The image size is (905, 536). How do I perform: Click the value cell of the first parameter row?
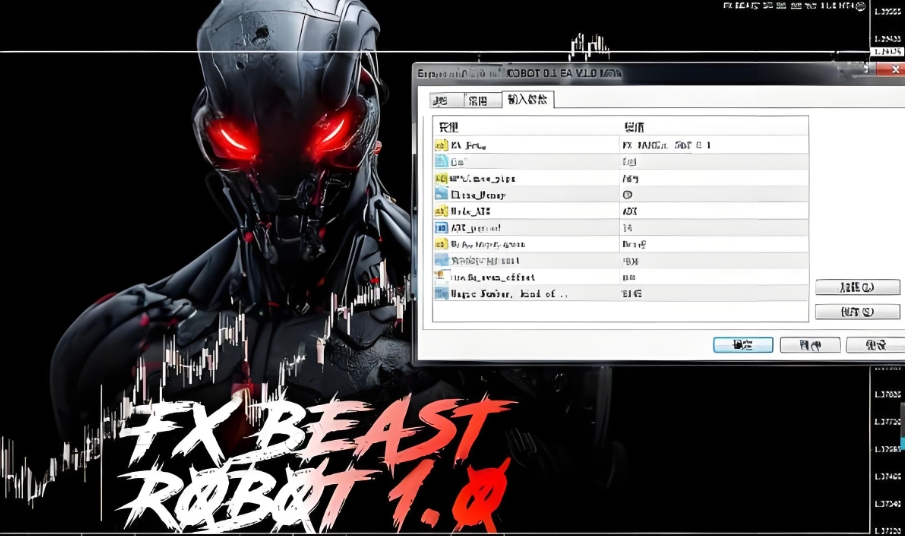tap(713, 145)
